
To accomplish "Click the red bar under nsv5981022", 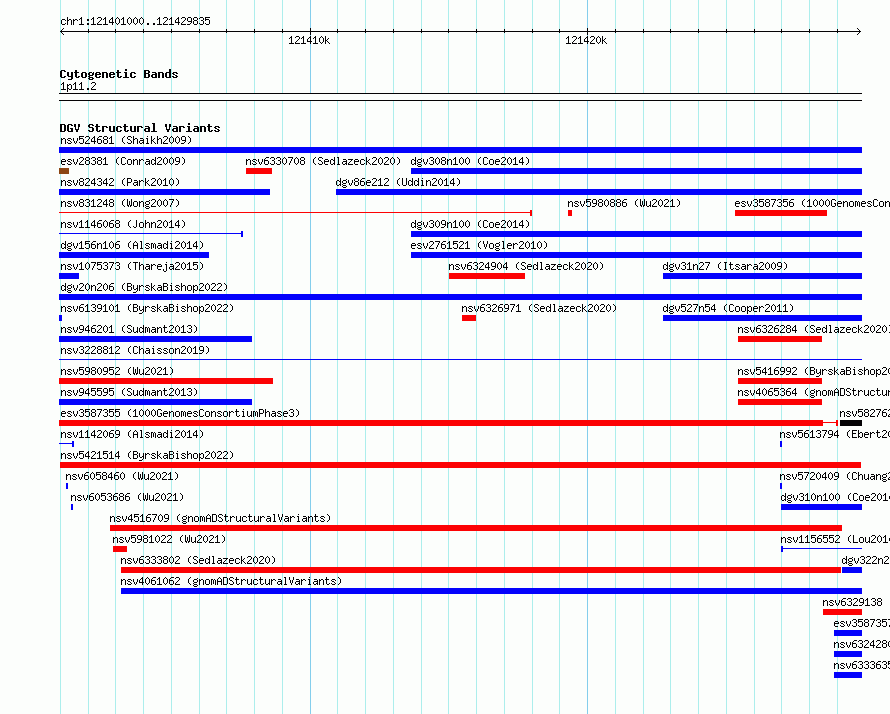I will 120,549.
